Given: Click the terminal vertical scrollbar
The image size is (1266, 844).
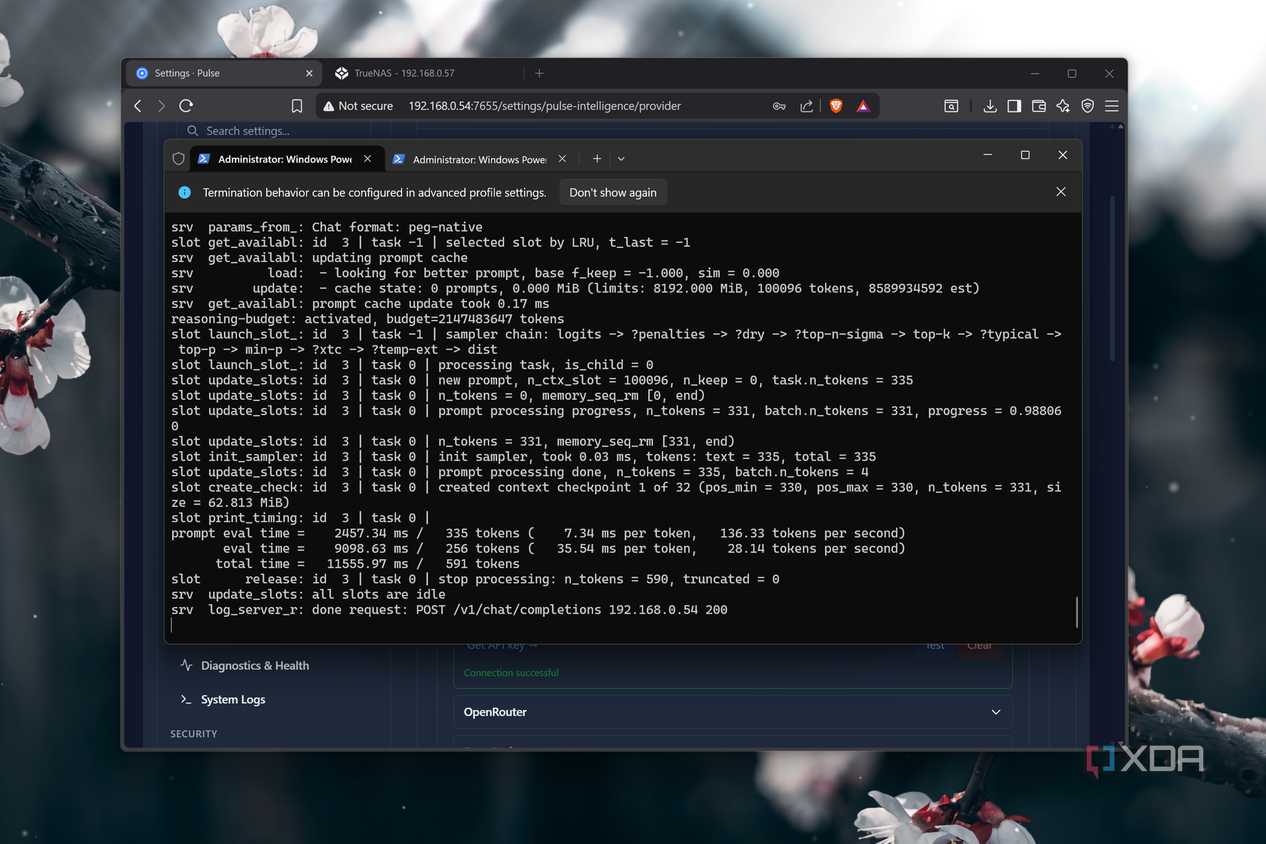Looking at the screenshot, I should tap(1076, 612).
